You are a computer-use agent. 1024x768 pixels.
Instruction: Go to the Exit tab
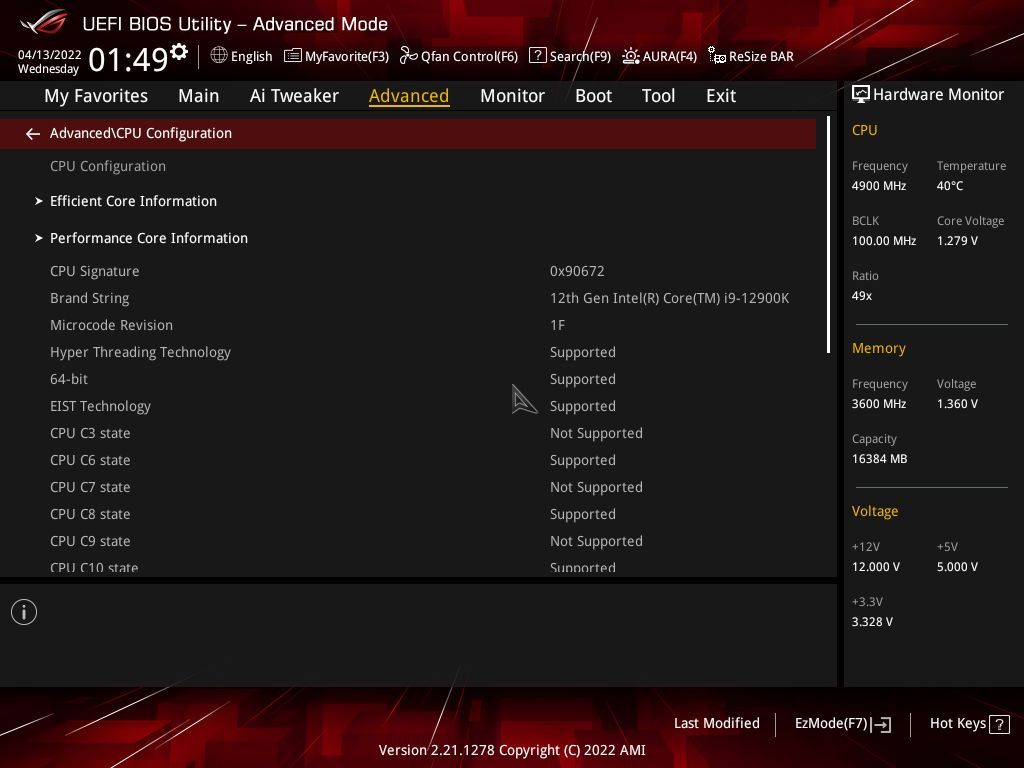(x=721, y=96)
